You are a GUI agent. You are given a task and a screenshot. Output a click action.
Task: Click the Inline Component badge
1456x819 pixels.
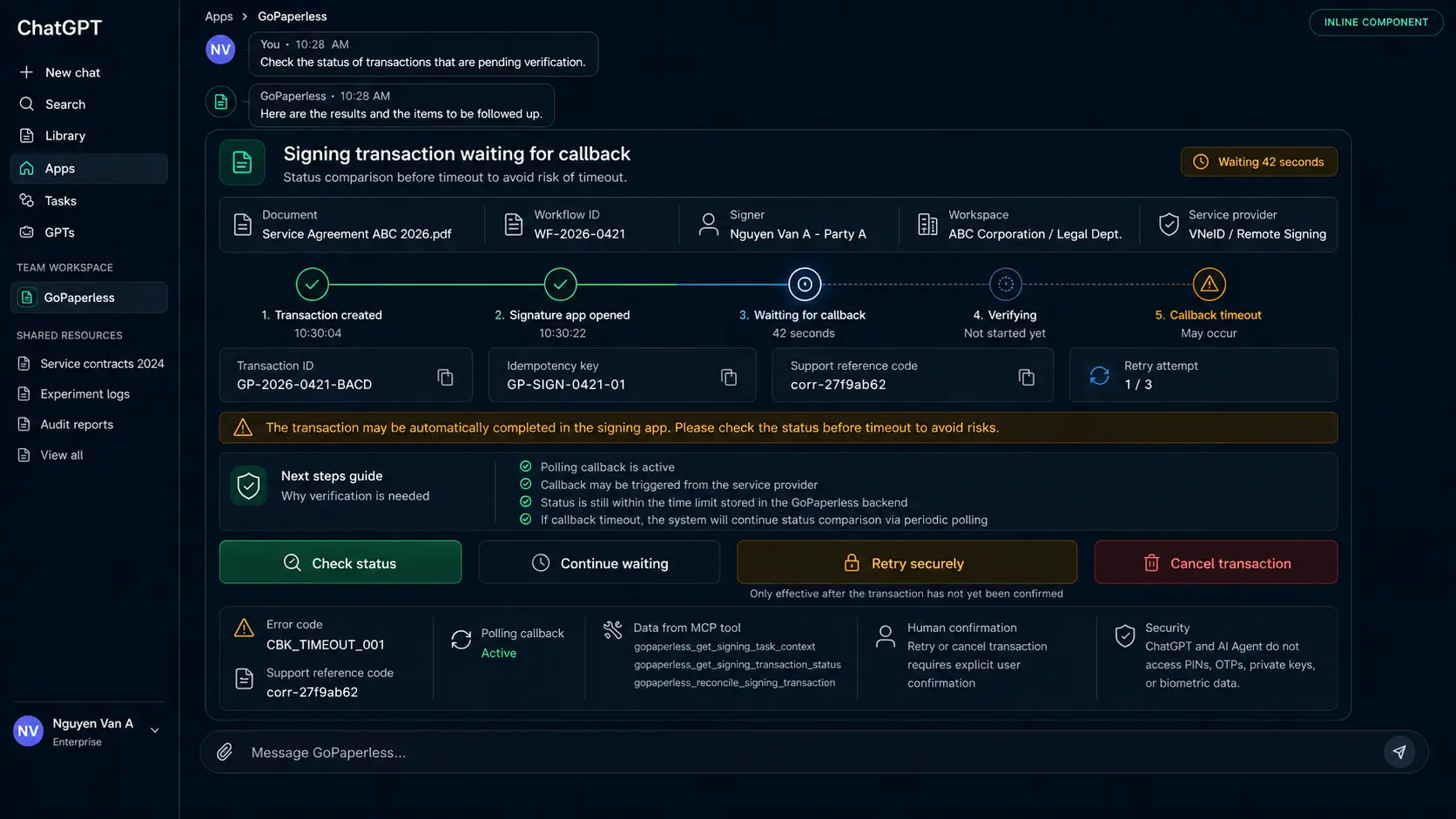click(1376, 22)
